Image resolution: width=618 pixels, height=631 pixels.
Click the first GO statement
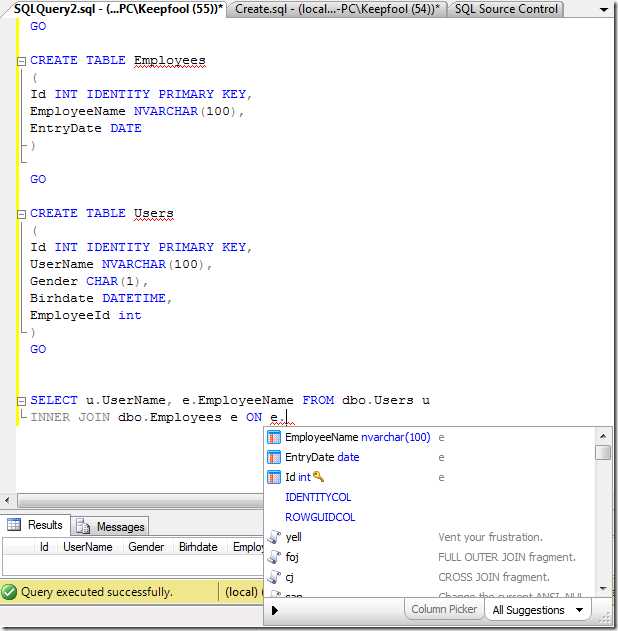(38, 27)
